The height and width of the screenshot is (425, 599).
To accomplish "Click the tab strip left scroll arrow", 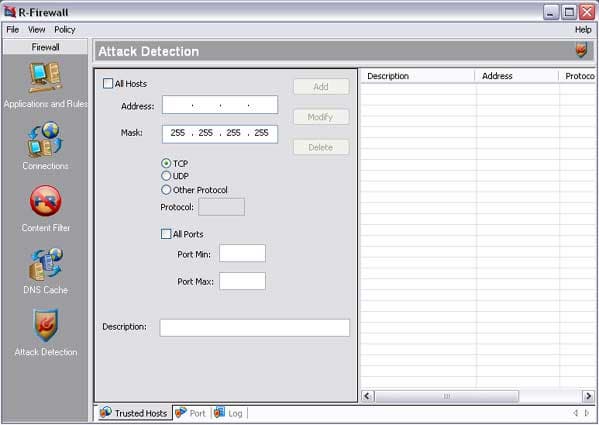I will click(x=575, y=413).
